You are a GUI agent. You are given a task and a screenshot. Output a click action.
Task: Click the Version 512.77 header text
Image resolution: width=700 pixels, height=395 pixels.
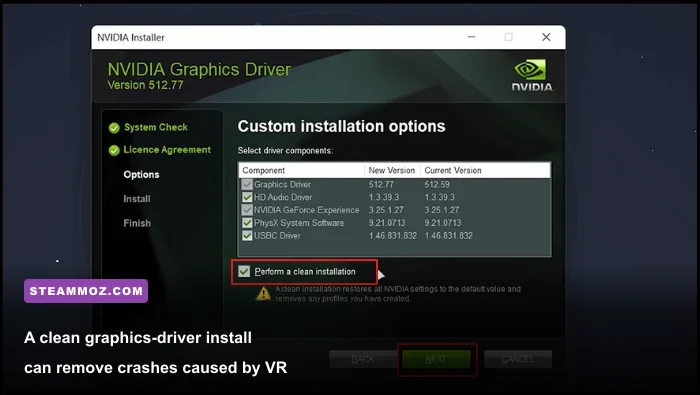[146, 85]
